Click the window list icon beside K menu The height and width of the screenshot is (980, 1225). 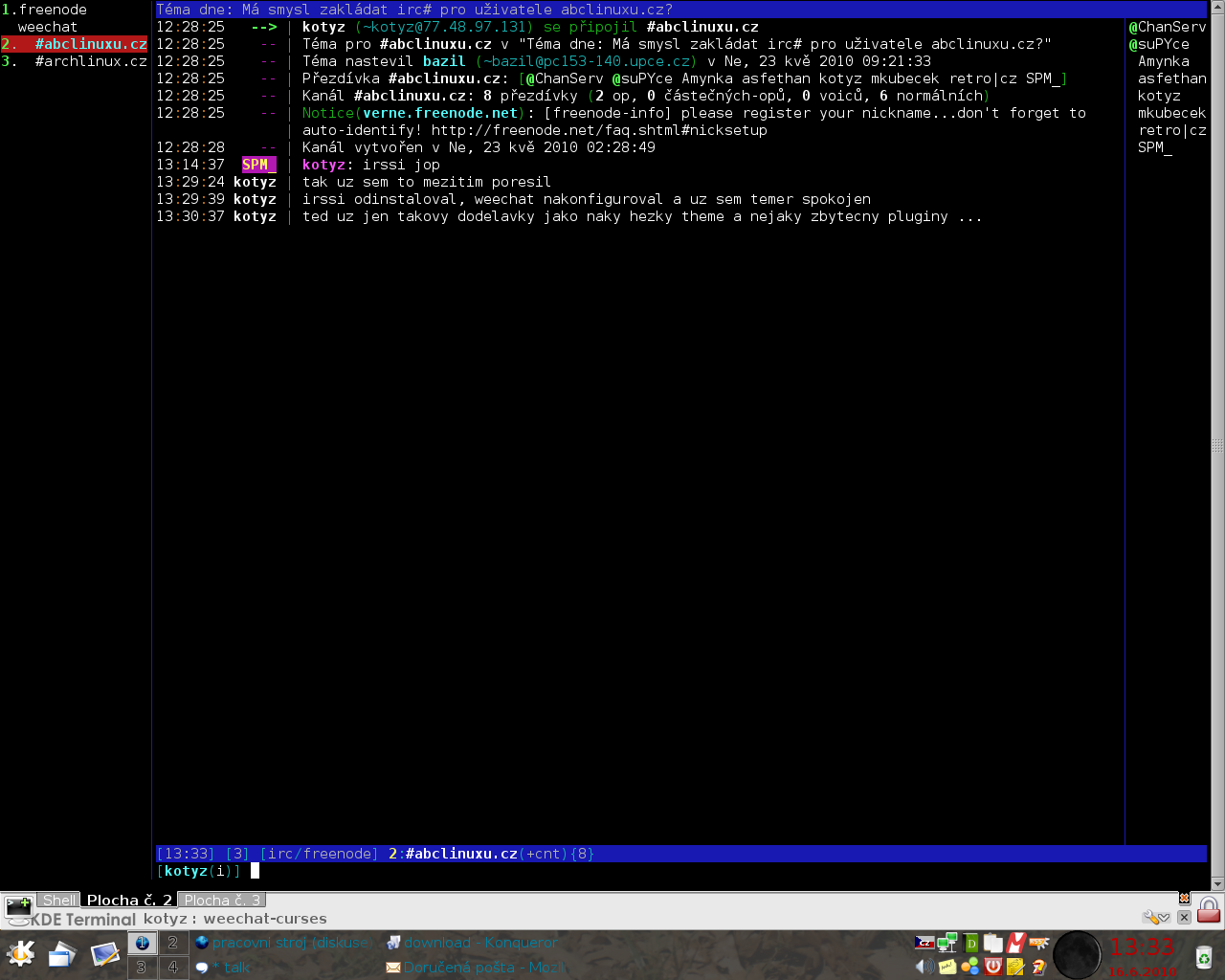(62, 954)
